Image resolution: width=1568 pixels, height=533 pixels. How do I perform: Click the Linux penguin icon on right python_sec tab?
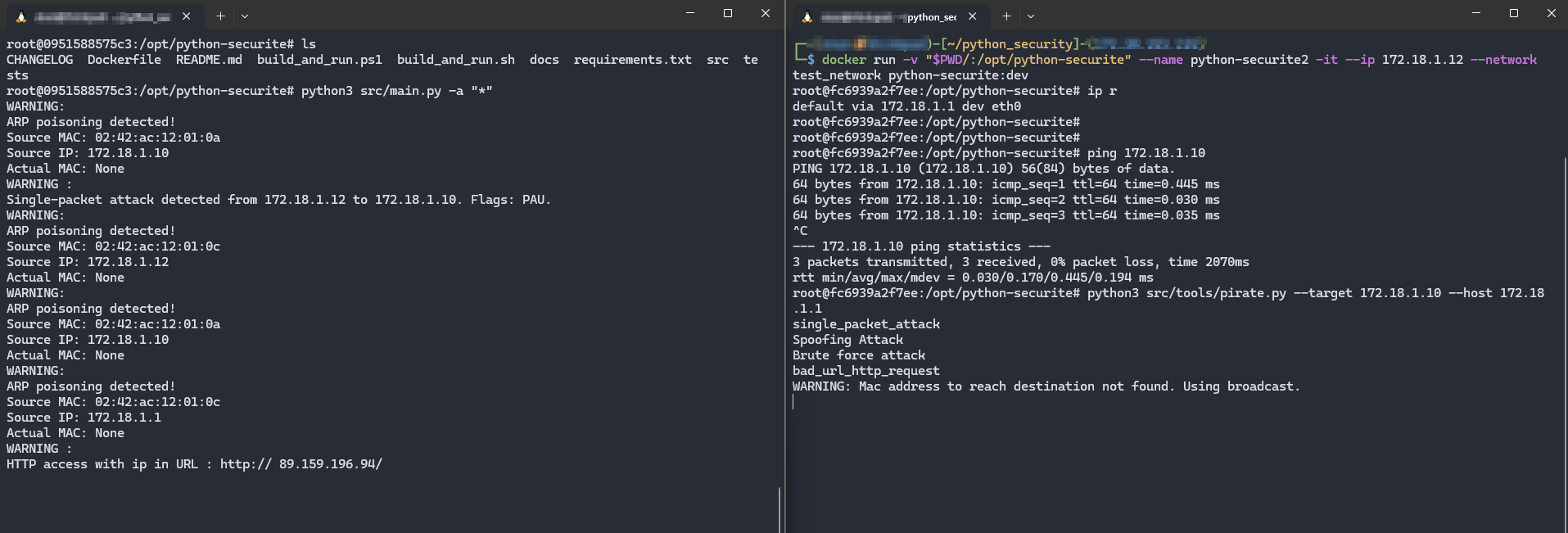807,16
